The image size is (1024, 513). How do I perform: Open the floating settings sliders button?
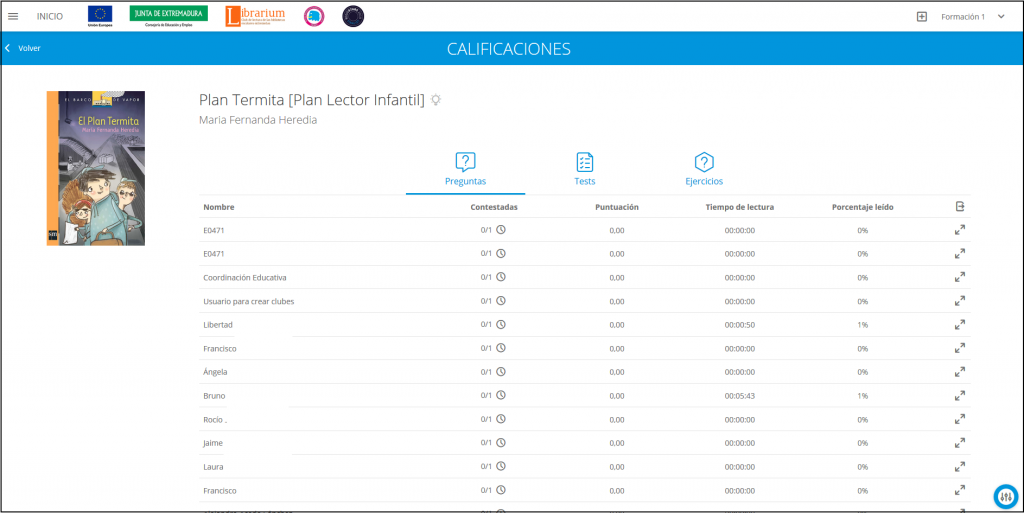pyautogui.click(x=1006, y=497)
